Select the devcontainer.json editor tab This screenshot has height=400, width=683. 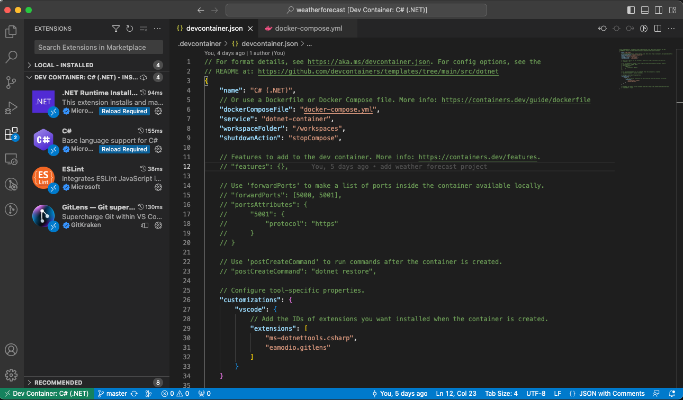click(213, 29)
